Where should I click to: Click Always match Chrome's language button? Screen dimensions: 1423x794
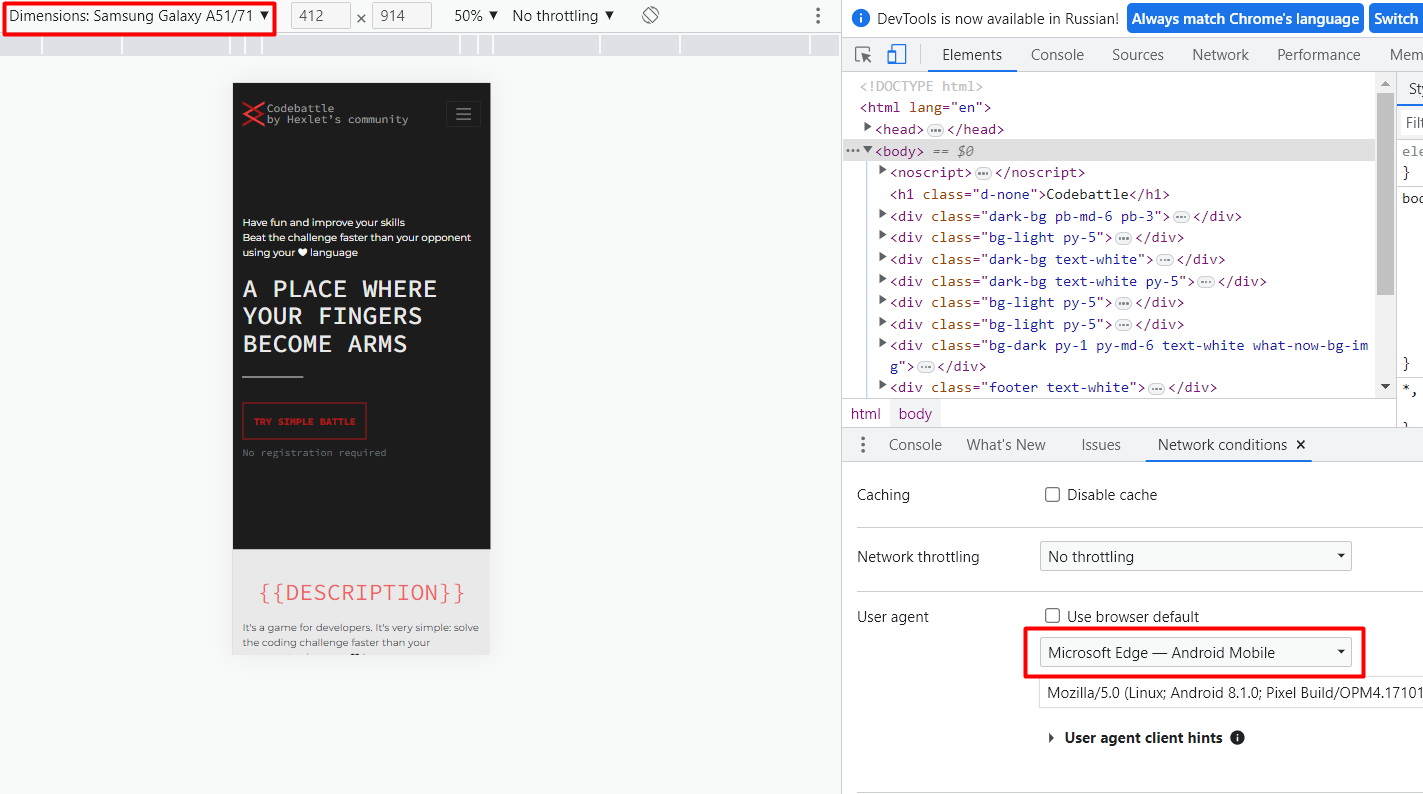[x=1246, y=18]
